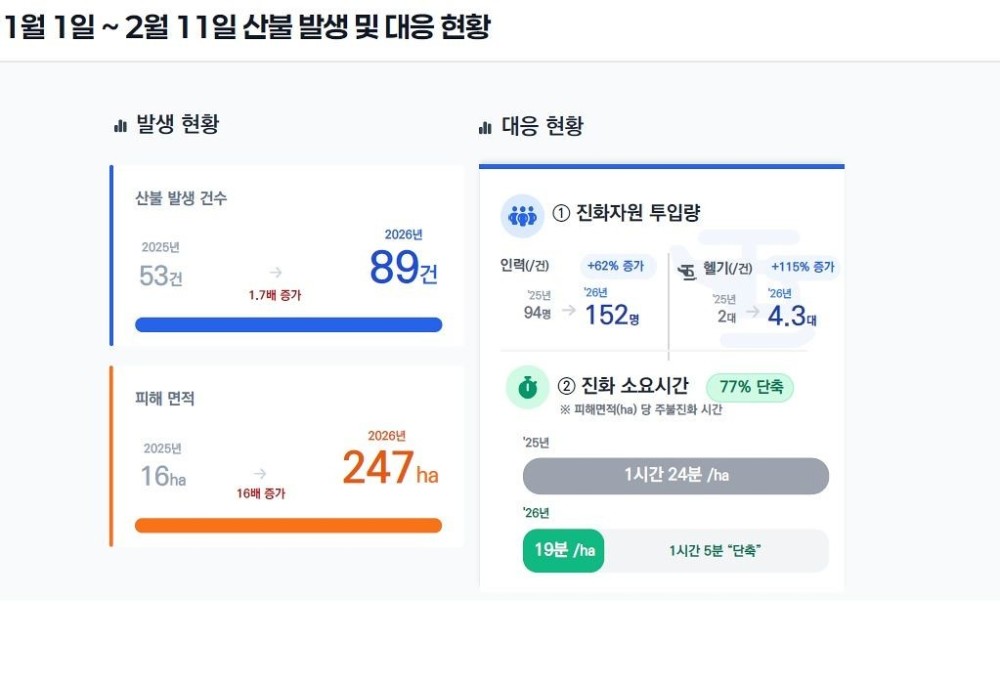
Task: Click the 1시간 5분 "단축" label
Action: (x=714, y=550)
